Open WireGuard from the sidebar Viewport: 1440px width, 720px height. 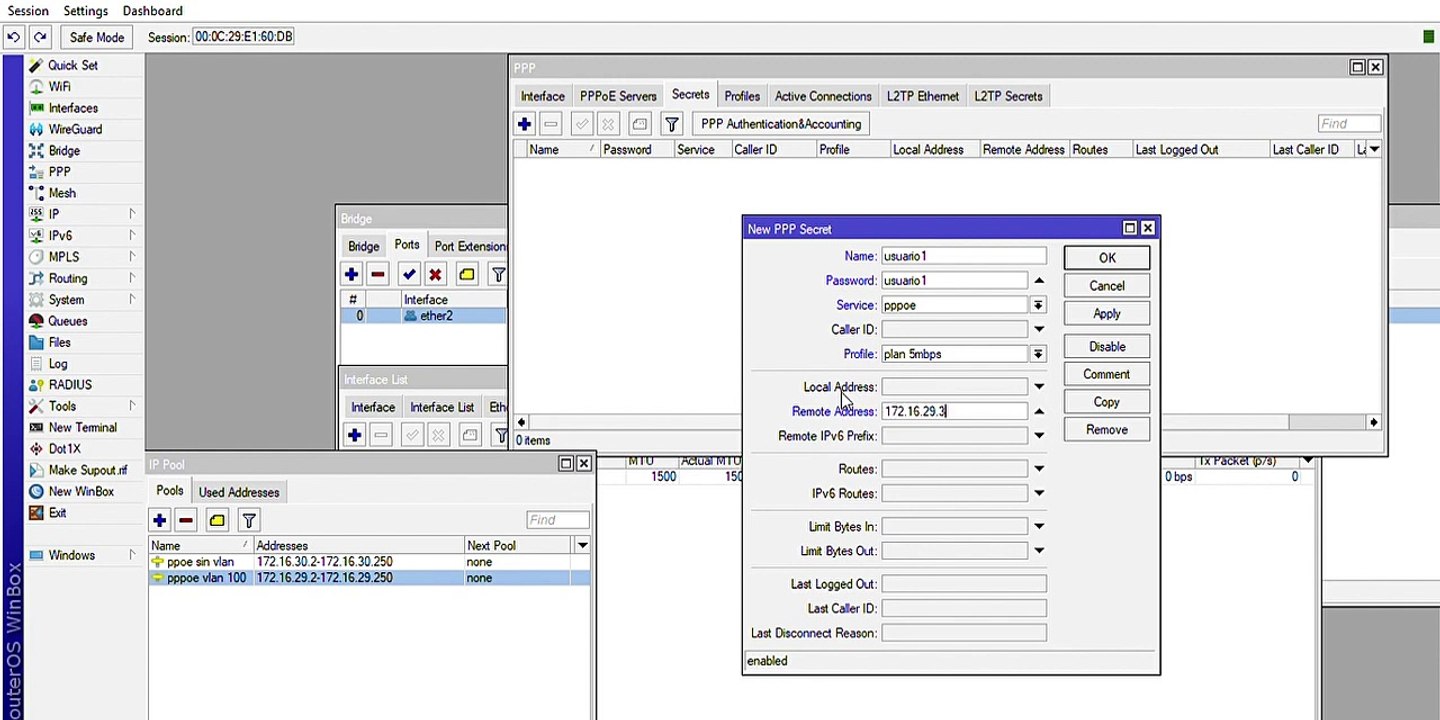coord(75,129)
